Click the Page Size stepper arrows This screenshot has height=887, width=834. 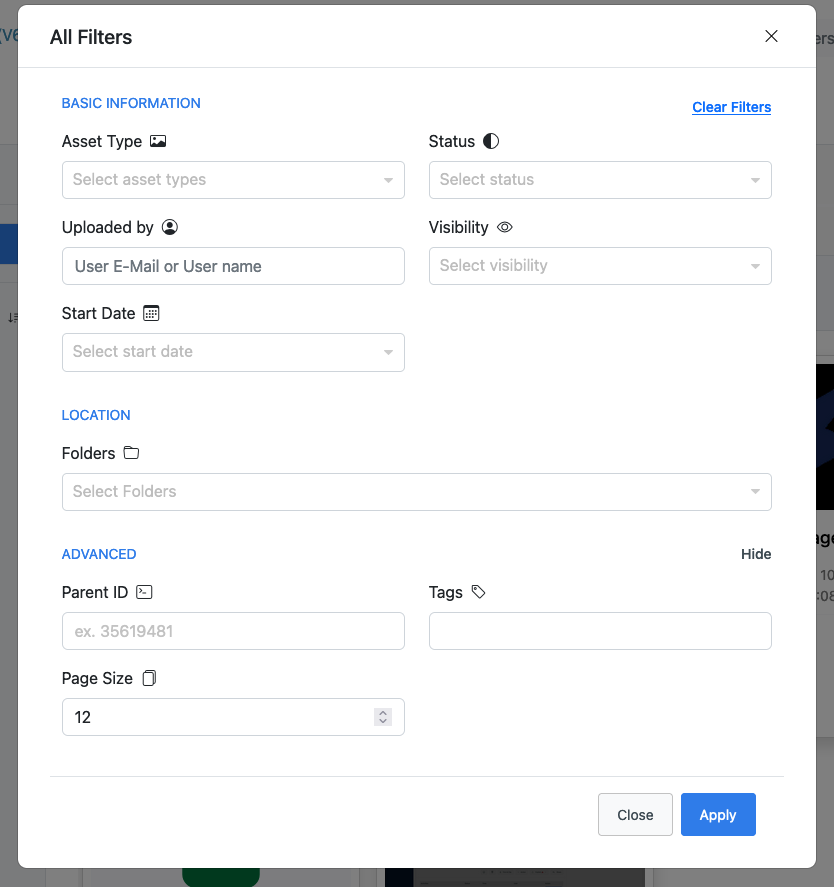382,717
